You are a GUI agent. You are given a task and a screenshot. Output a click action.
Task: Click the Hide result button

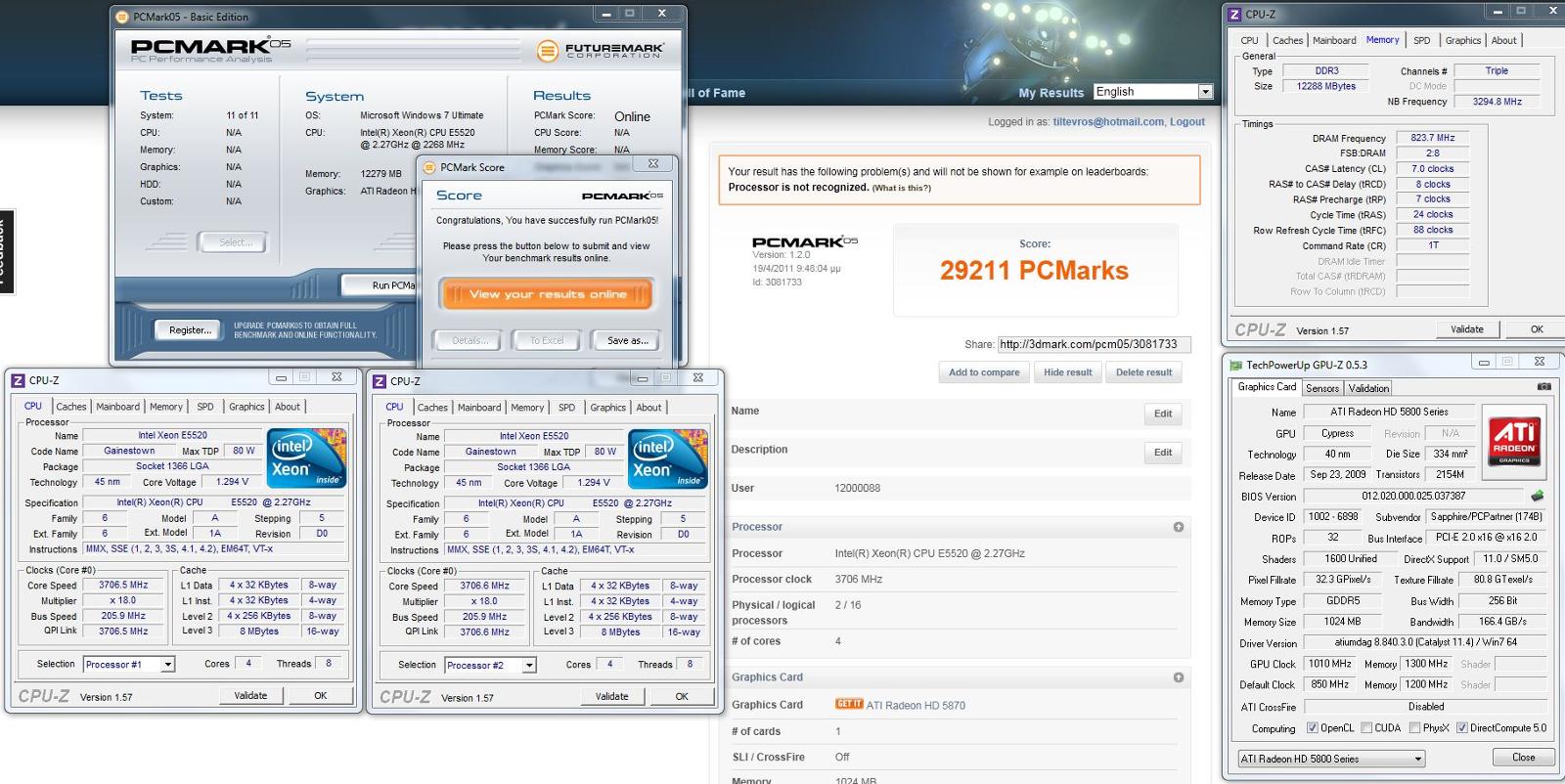[x=1067, y=372]
